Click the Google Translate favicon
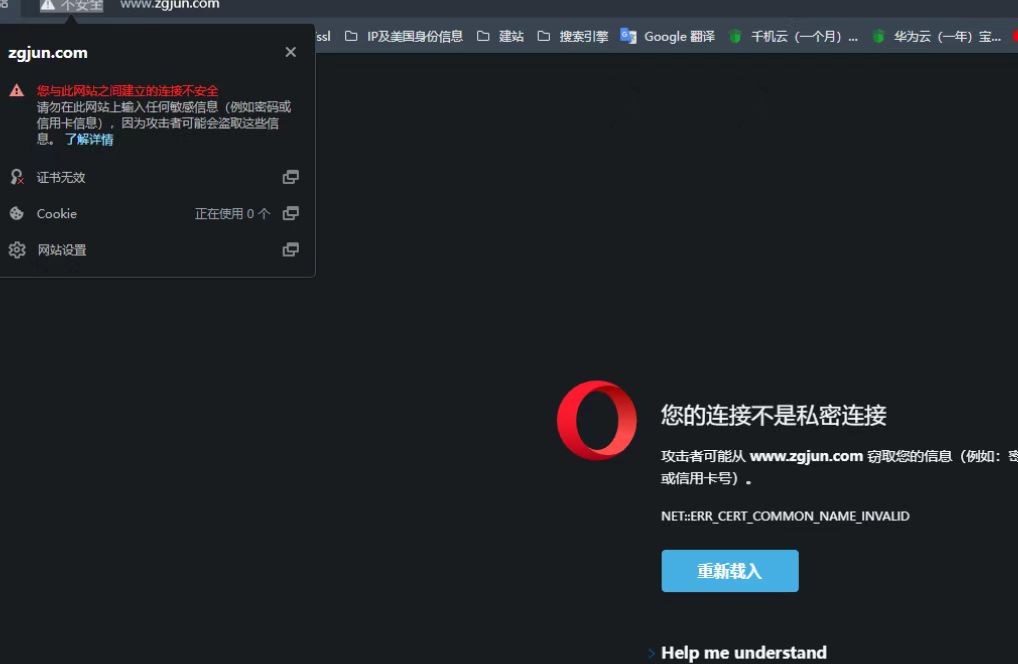 (x=628, y=36)
